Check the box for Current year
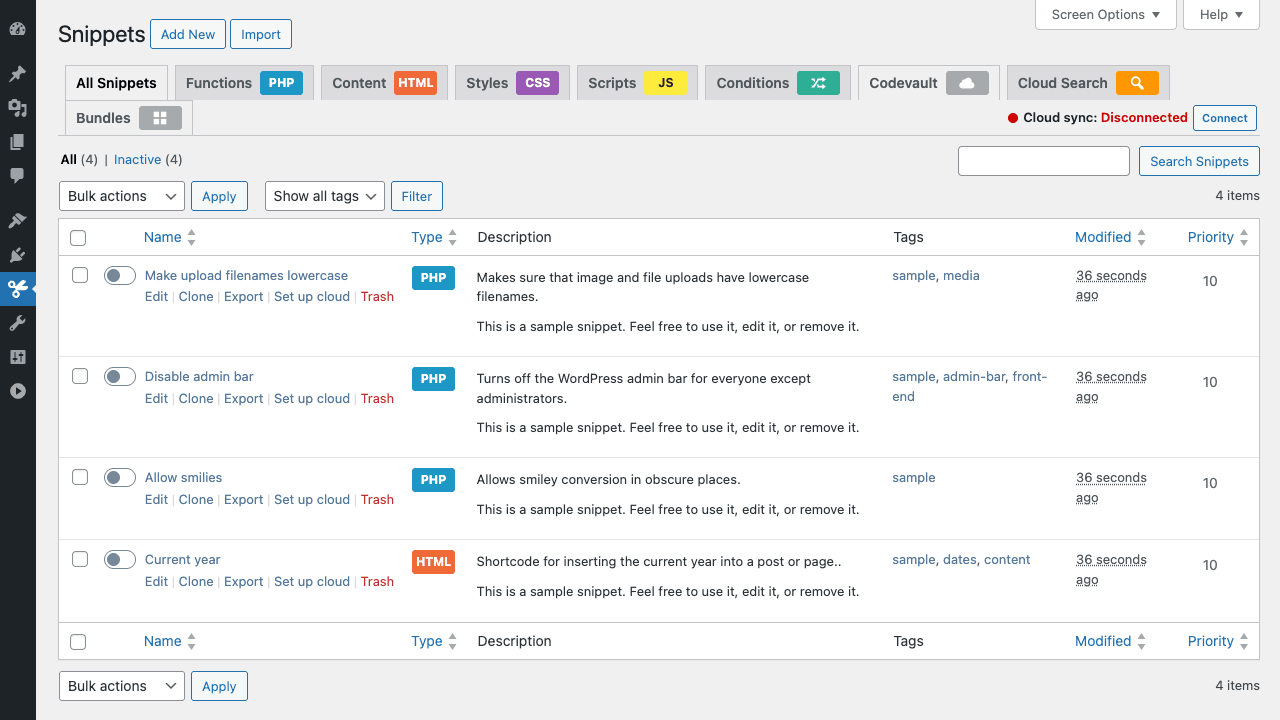 [x=80, y=559]
